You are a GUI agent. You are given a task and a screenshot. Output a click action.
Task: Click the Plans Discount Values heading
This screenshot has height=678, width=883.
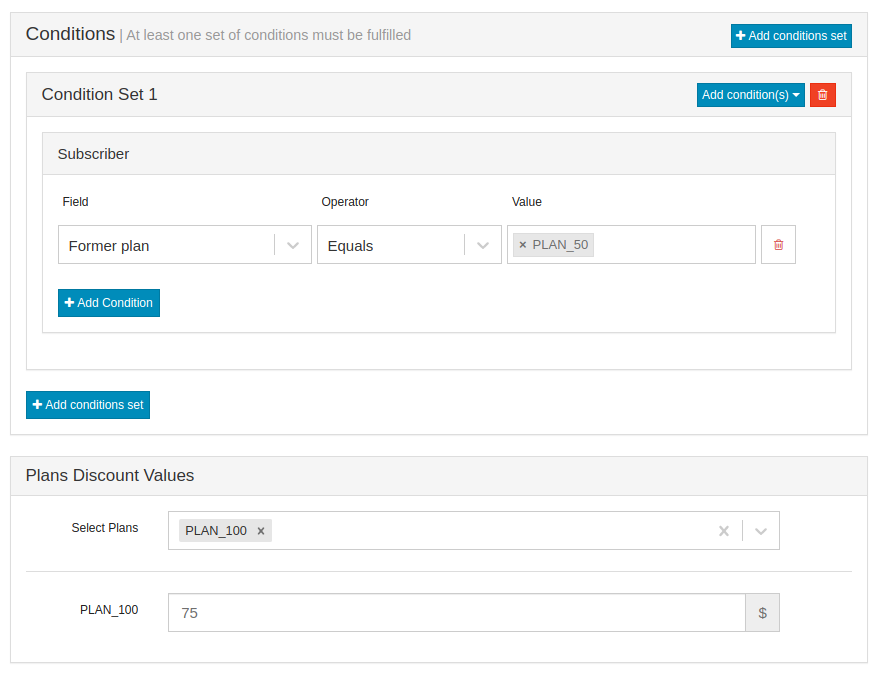pos(110,475)
